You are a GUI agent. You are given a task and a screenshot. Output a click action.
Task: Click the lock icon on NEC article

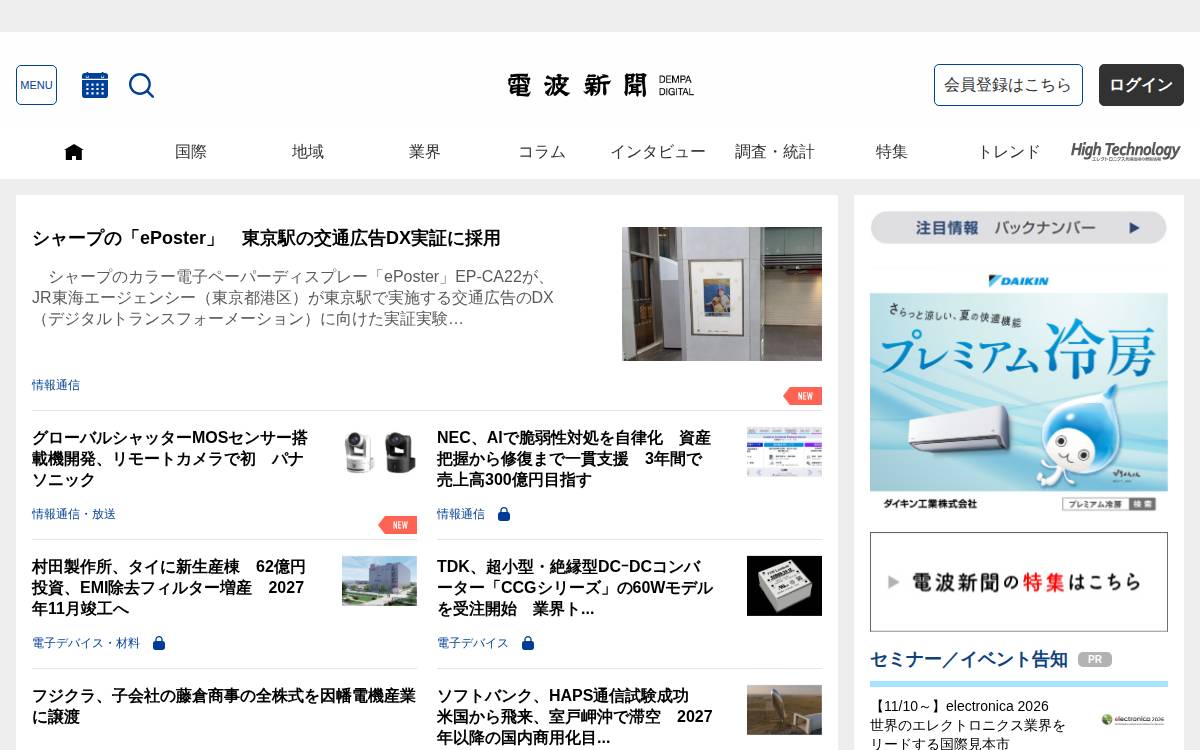click(504, 514)
